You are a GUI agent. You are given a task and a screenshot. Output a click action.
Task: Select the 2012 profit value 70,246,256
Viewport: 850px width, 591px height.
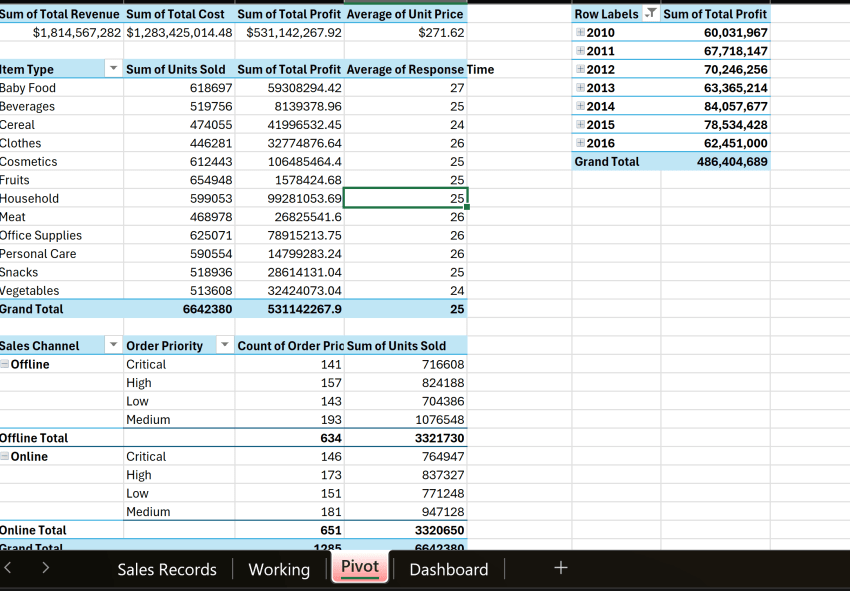[x=716, y=69]
